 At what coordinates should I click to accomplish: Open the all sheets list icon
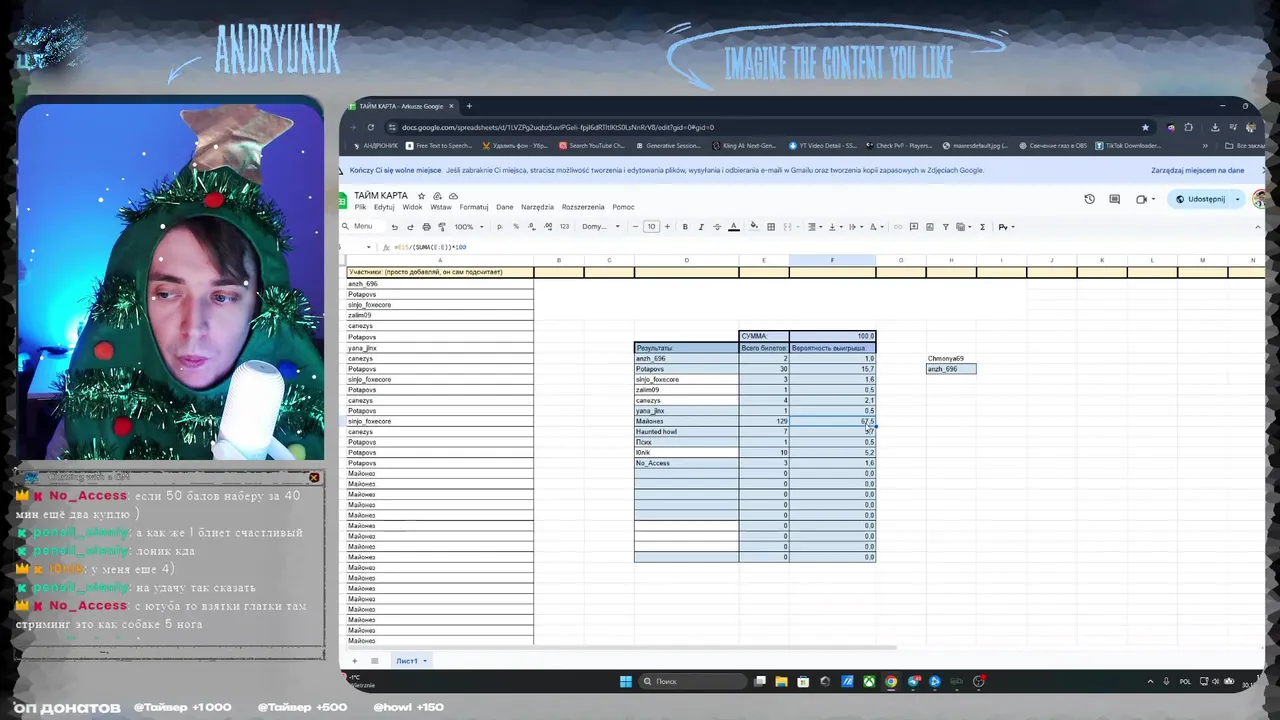[x=375, y=661]
